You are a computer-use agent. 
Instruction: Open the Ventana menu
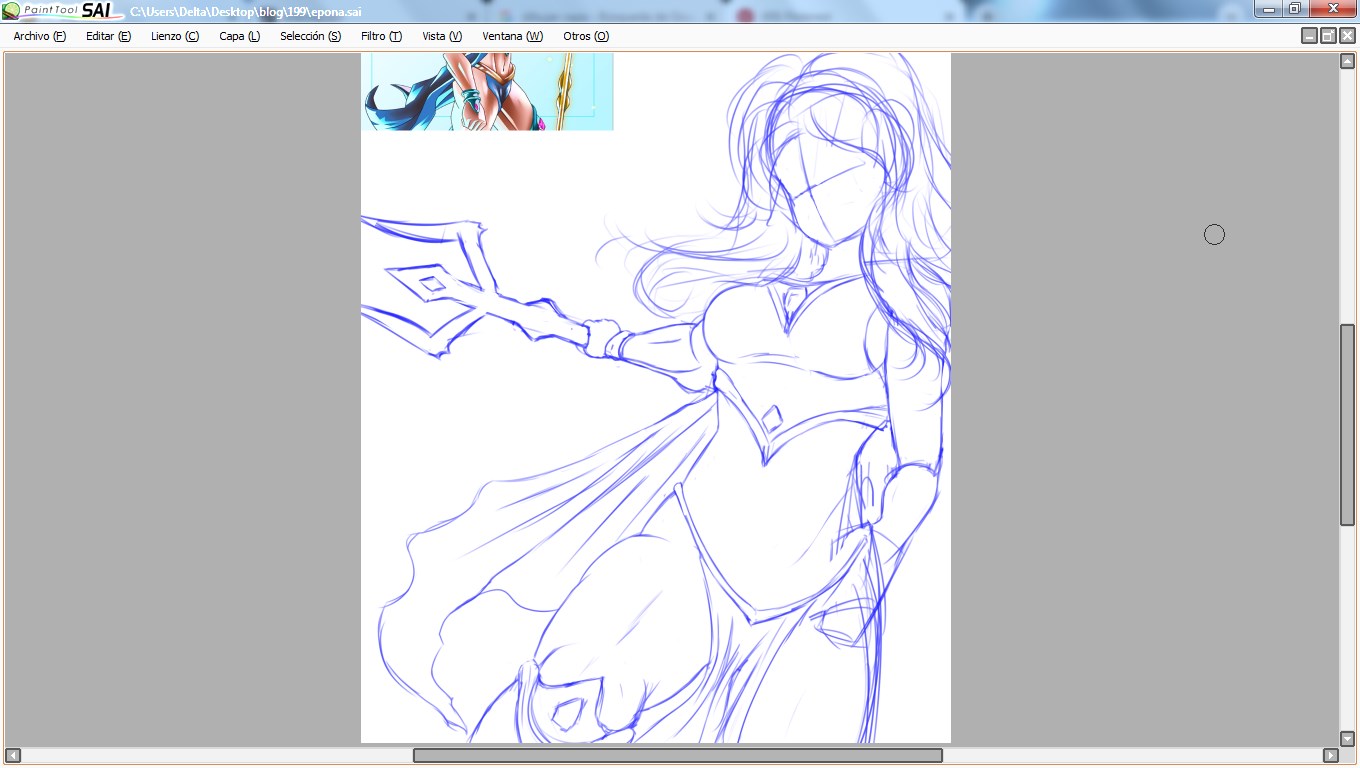(512, 36)
